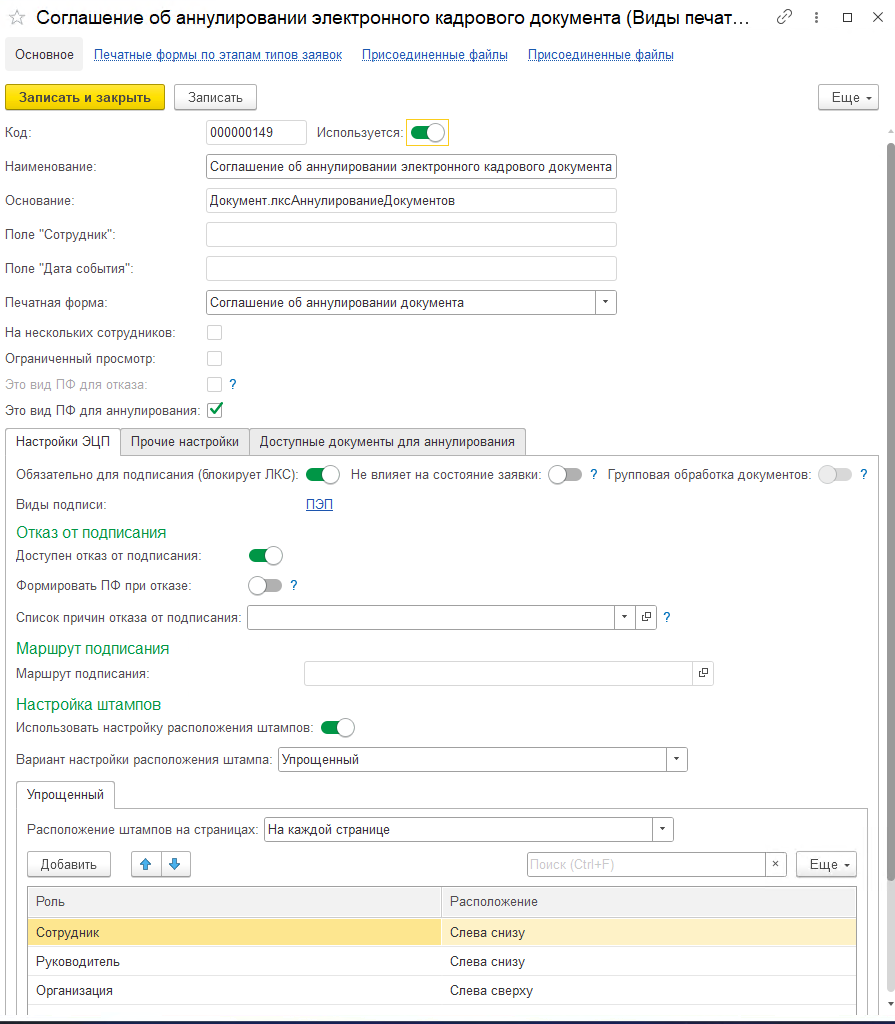This screenshot has height=1024, width=895.
Task: Open 'ПЭП' signature types link
Action: coord(319,505)
